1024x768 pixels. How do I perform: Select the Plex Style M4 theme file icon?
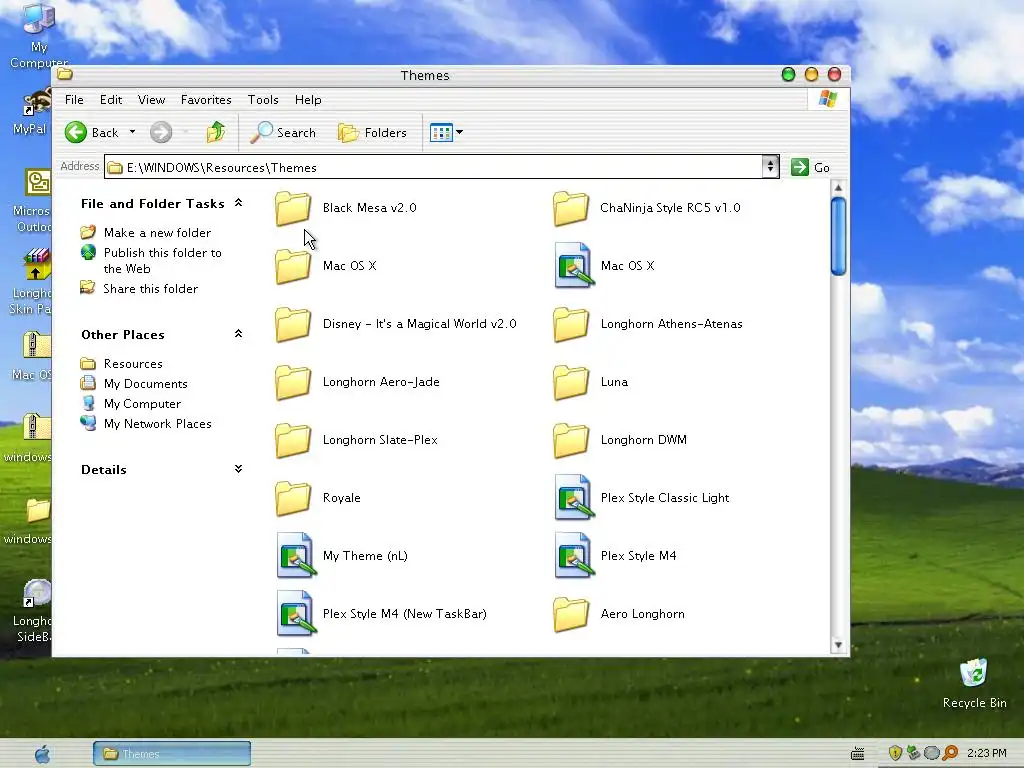[573, 555]
